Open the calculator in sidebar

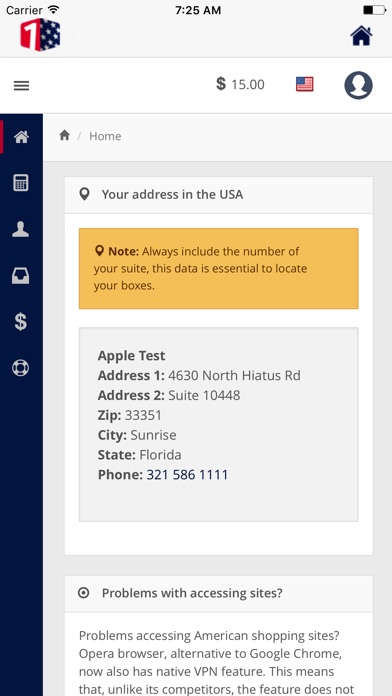(21, 182)
